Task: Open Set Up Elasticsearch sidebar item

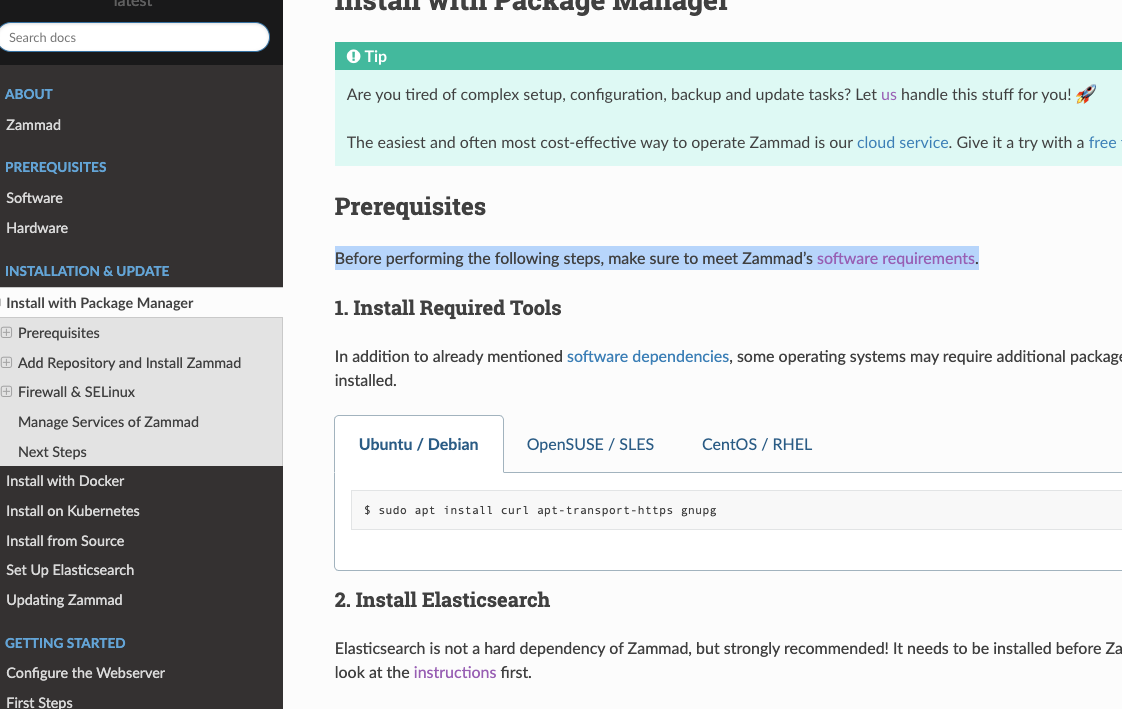Action: click(x=70, y=570)
